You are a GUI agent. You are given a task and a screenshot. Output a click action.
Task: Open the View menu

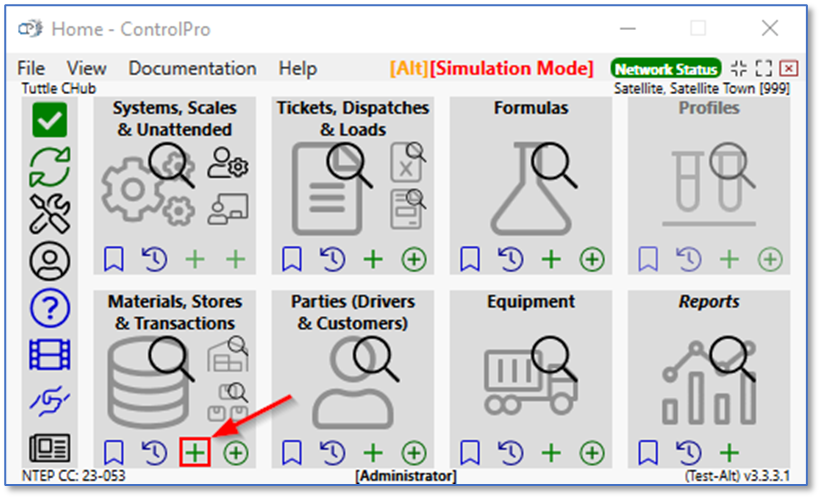click(86, 69)
